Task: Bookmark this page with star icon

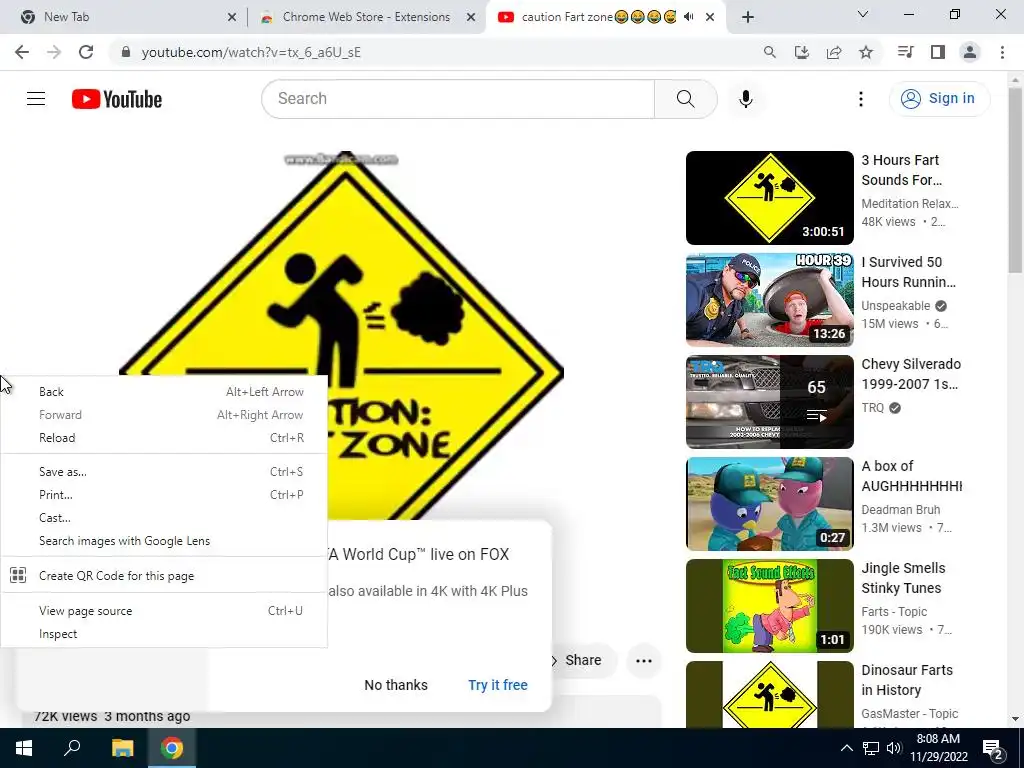Action: (866, 52)
